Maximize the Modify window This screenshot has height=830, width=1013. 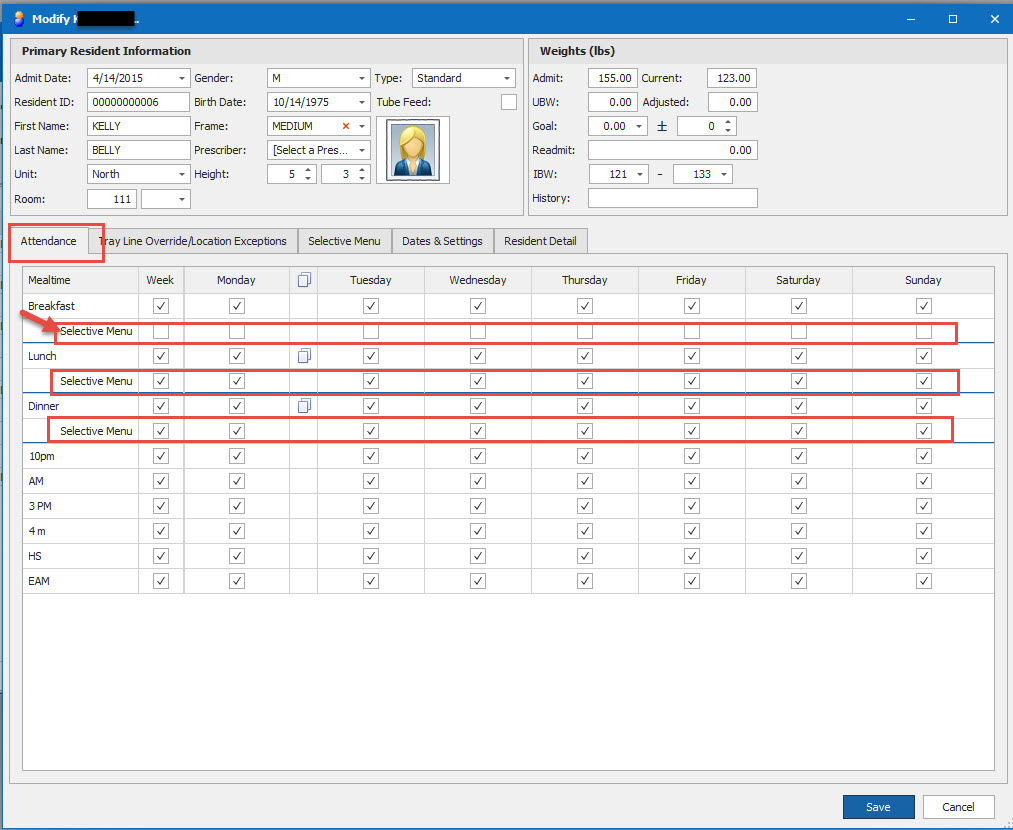(x=952, y=19)
